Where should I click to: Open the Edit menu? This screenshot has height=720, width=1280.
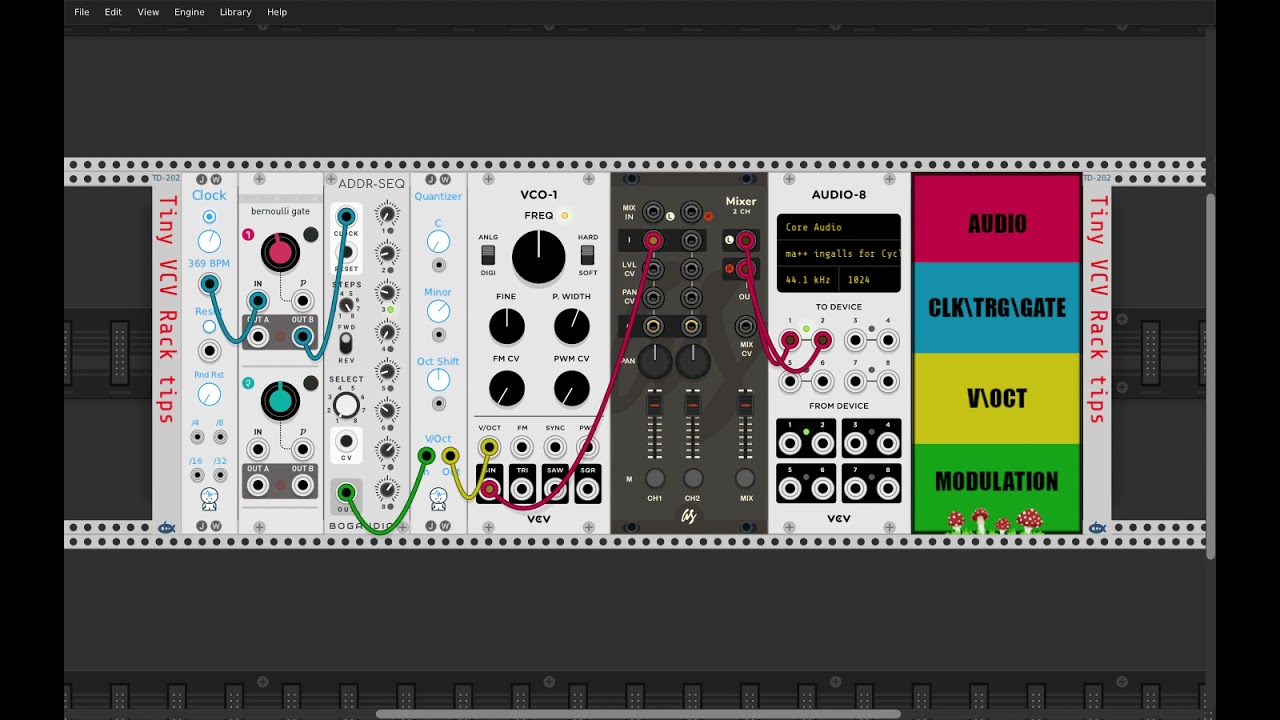coord(113,12)
